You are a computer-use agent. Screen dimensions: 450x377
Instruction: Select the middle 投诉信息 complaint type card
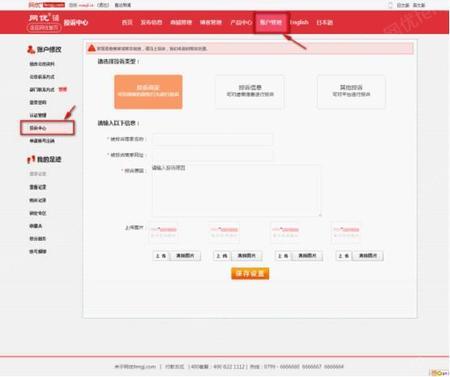pos(250,92)
